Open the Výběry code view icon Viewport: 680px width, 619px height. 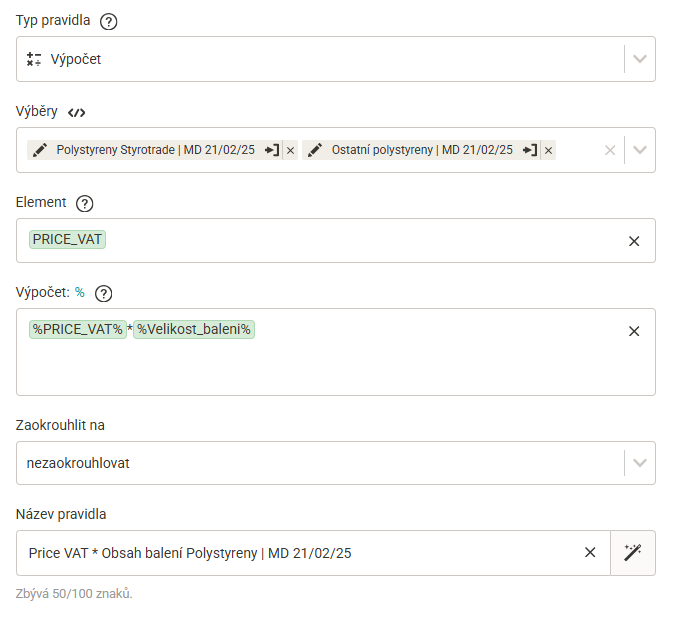point(76,113)
